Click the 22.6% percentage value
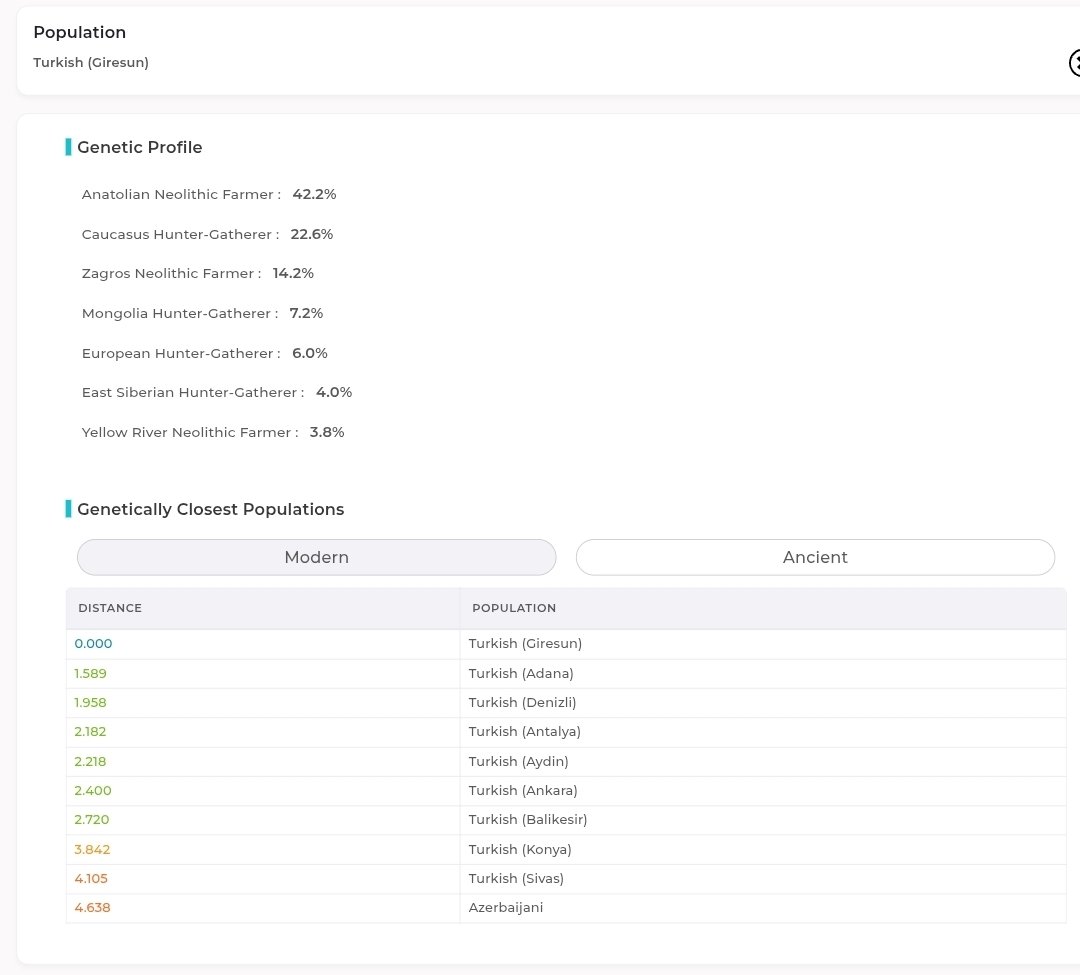Screen dimensions: 1080x975 [311, 235]
